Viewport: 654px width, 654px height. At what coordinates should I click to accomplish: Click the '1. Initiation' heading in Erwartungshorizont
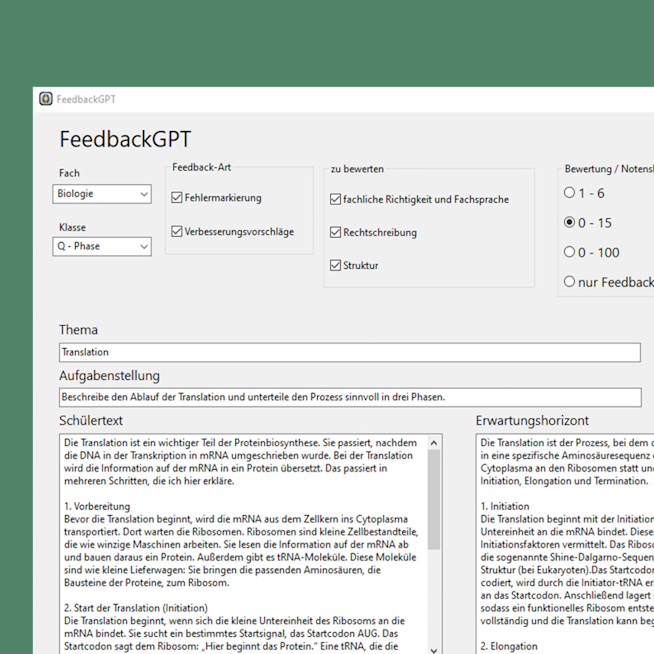coord(505,506)
